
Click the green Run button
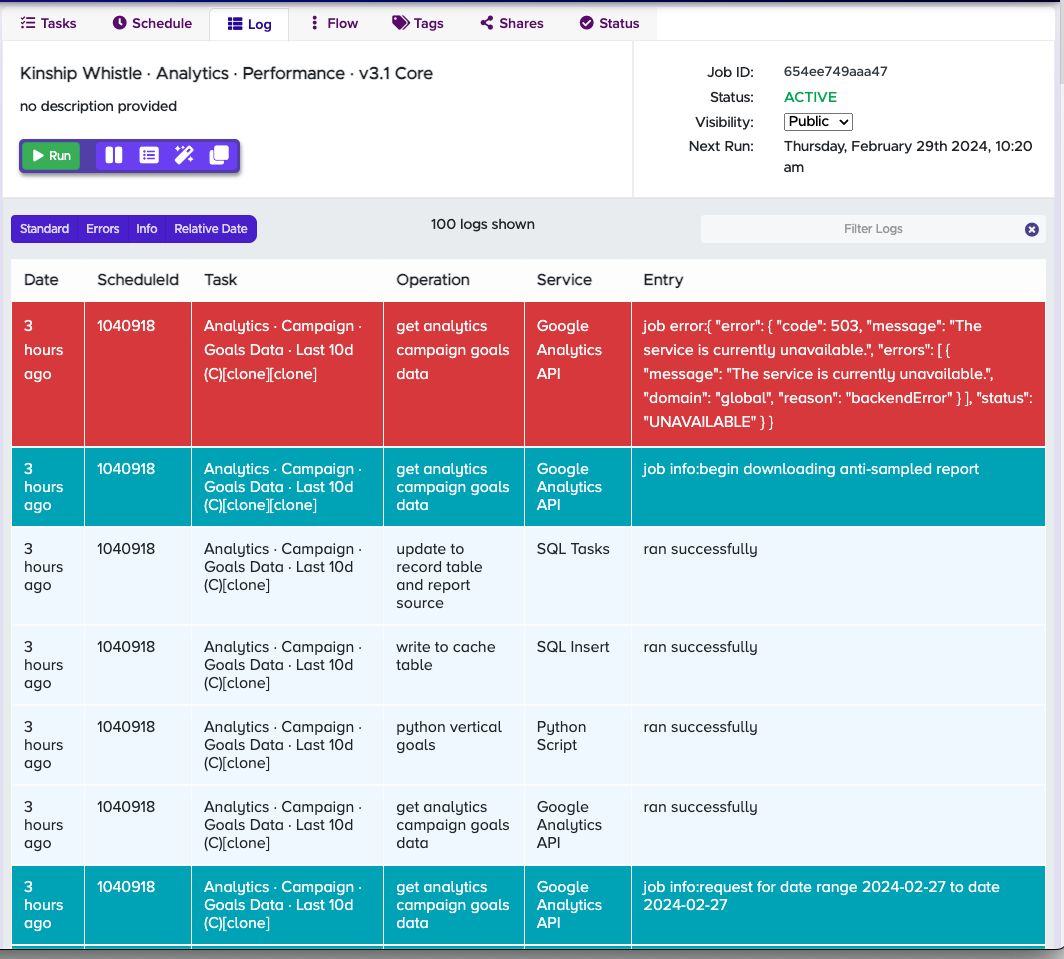(52, 155)
